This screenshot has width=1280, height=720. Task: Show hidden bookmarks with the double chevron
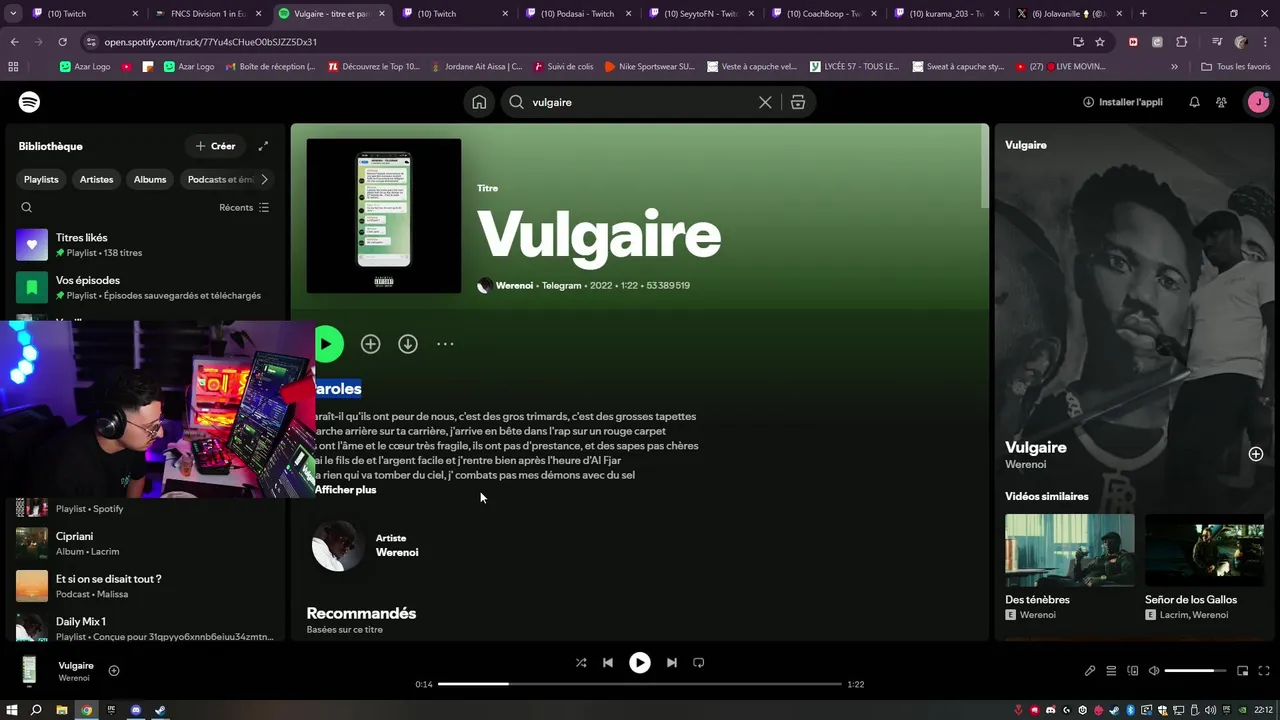point(1174,67)
